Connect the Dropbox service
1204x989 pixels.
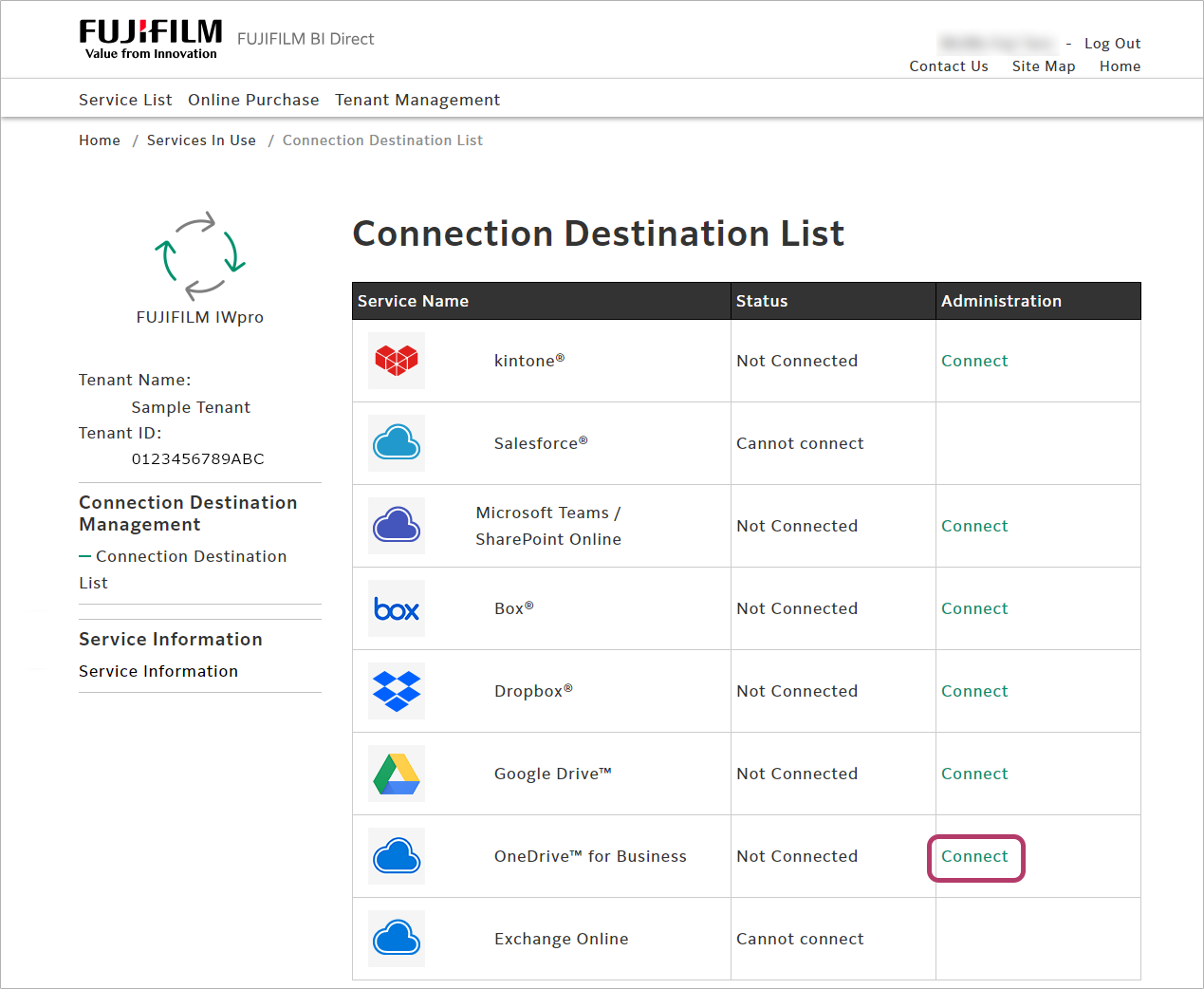[x=974, y=691]
